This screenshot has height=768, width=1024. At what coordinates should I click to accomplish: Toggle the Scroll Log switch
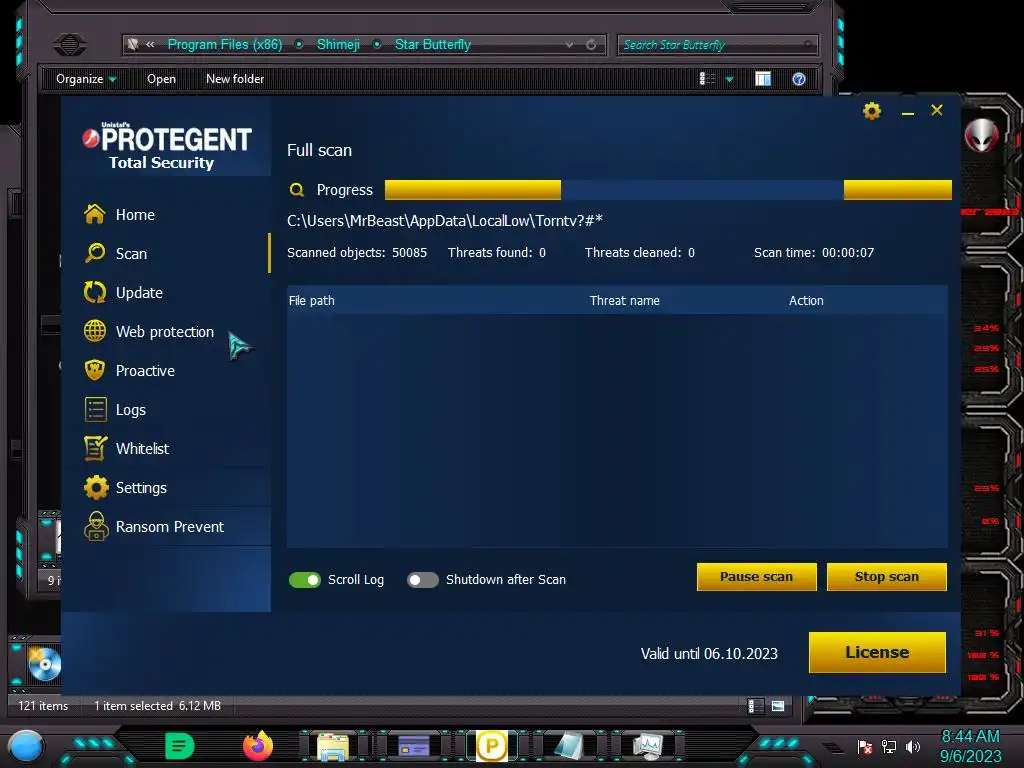click(x=304, y=580)
